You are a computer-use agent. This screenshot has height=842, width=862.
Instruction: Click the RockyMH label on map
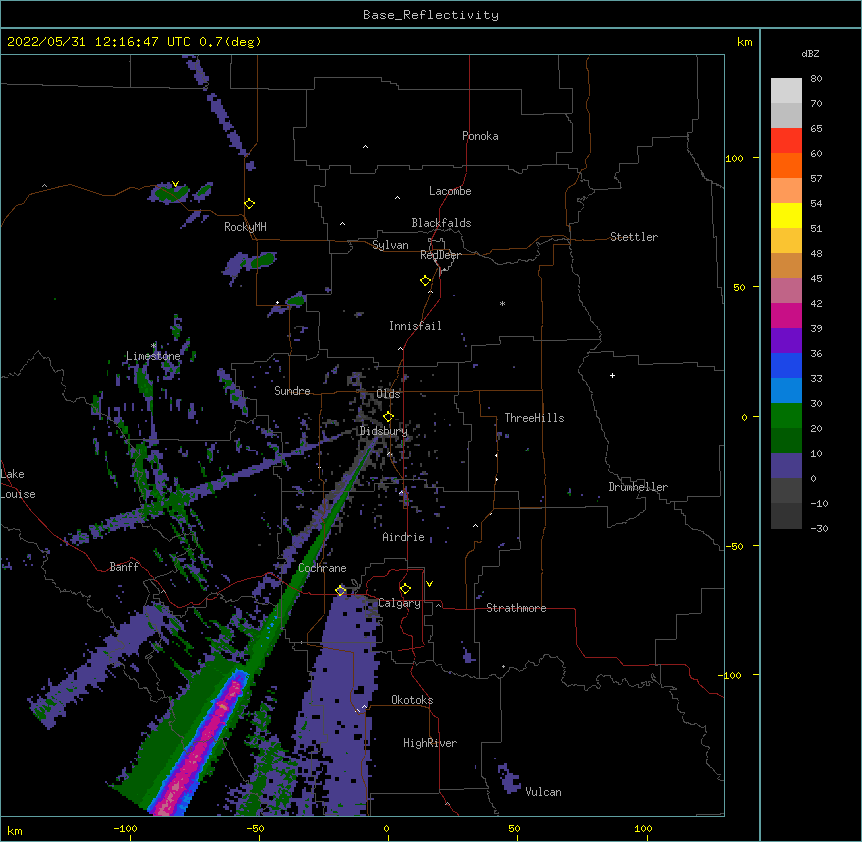point(245,227)
